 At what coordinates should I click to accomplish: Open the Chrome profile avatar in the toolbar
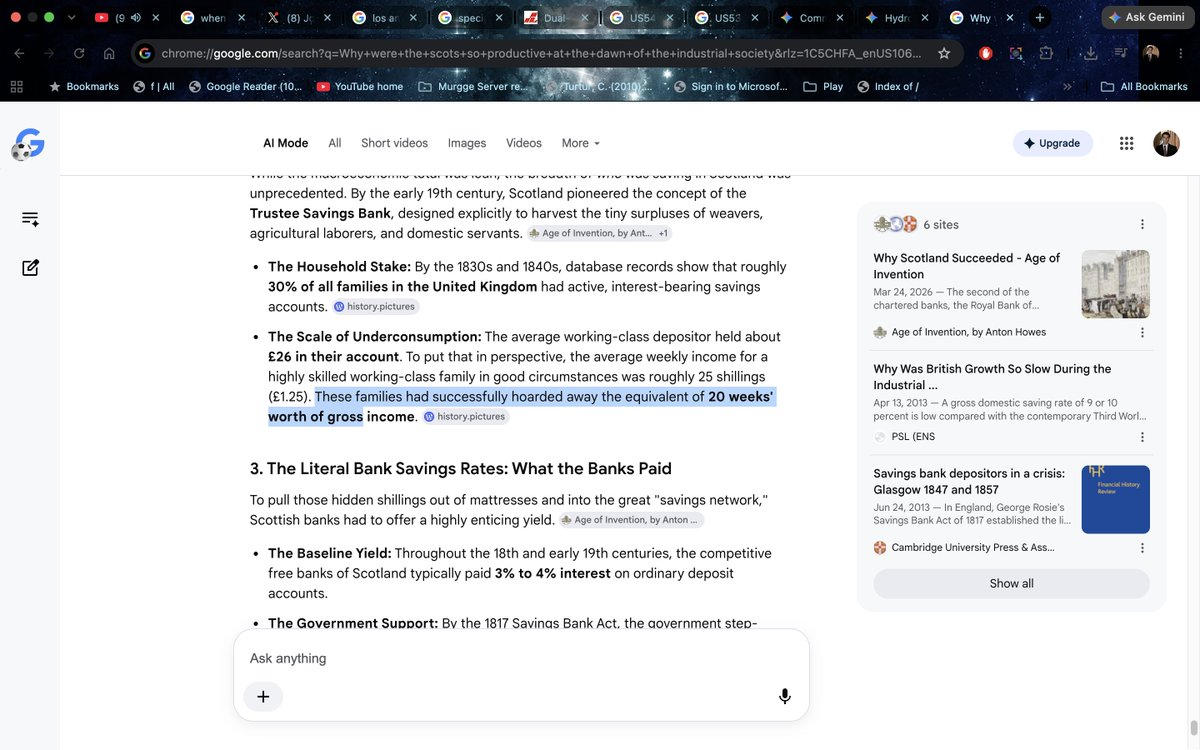pos(1151,54)
